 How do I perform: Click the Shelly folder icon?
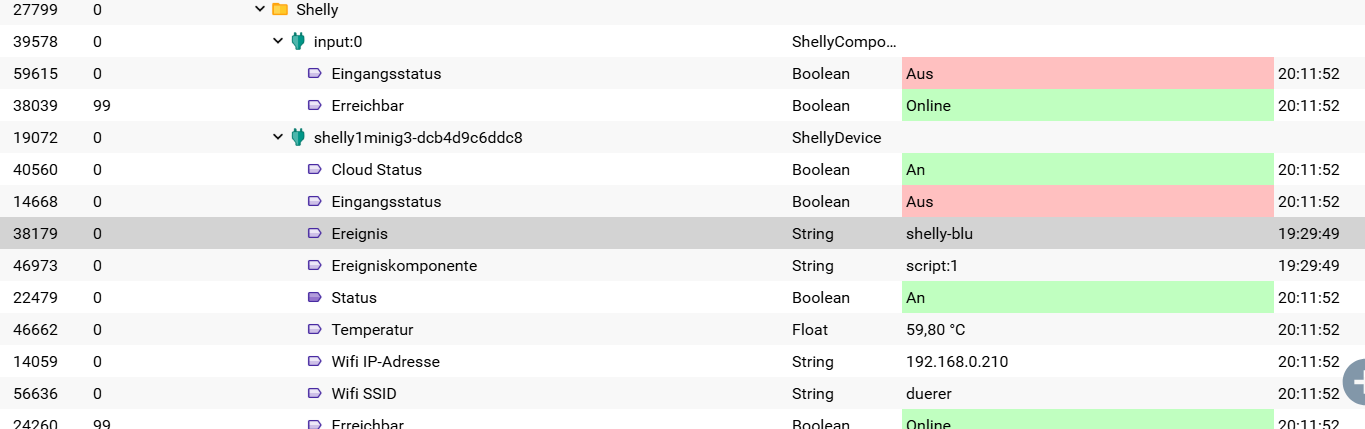(280, 10)
